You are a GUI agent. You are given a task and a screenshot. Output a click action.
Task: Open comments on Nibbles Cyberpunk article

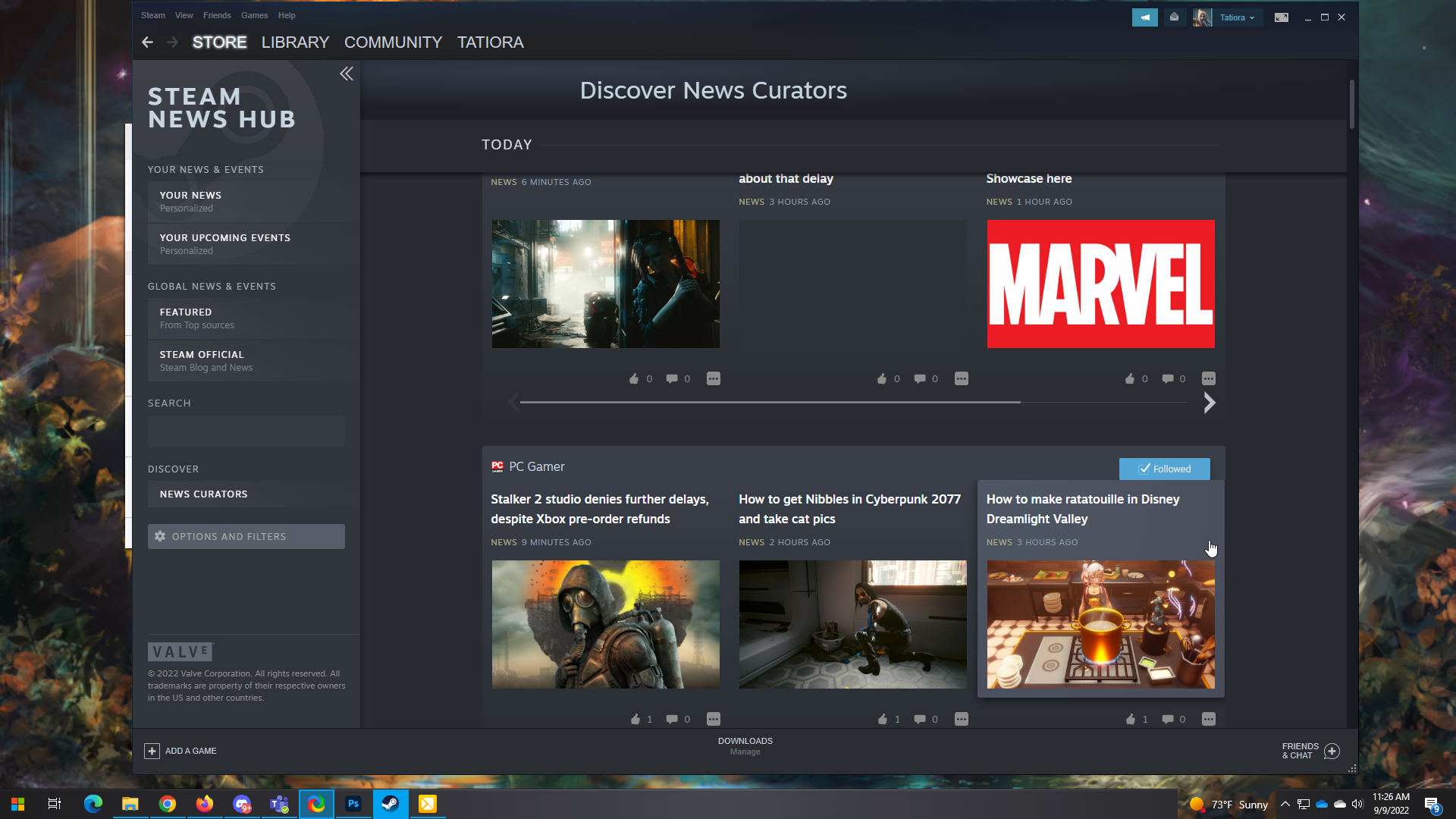tap(920, 719)
